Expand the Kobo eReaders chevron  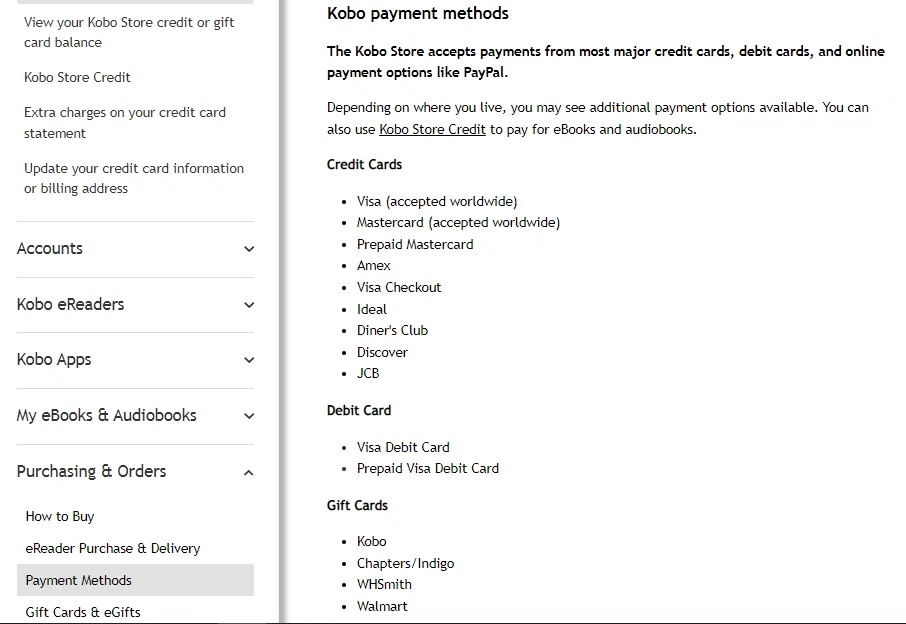pyautogui.click(x=249, y=305)
